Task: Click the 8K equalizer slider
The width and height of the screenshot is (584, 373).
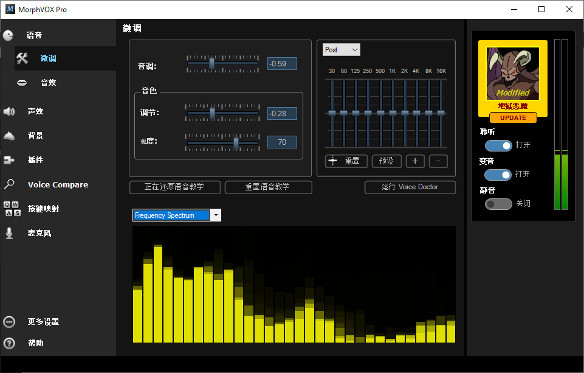Action: pyautogui.click(x=429, y=113)
